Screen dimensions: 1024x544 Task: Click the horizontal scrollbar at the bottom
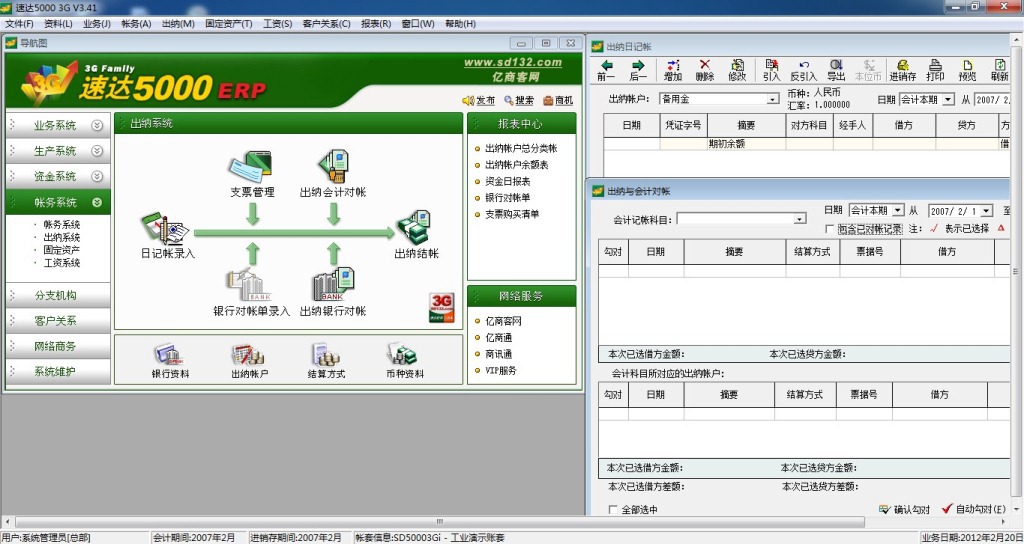click(440, 522)
